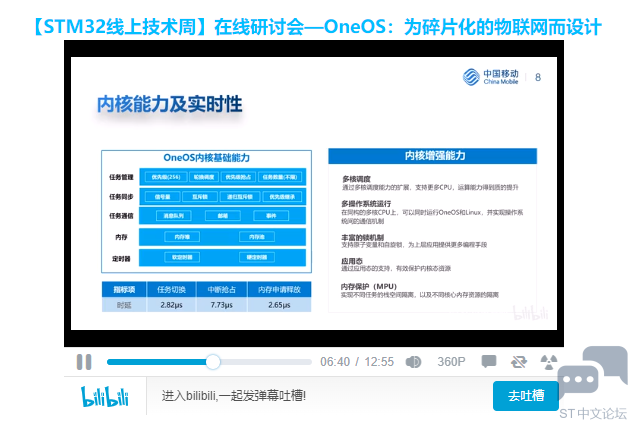Toggle the danmaku comments icon
The height and width of the screenshot is (429, 636).
[x=489, y=361]
